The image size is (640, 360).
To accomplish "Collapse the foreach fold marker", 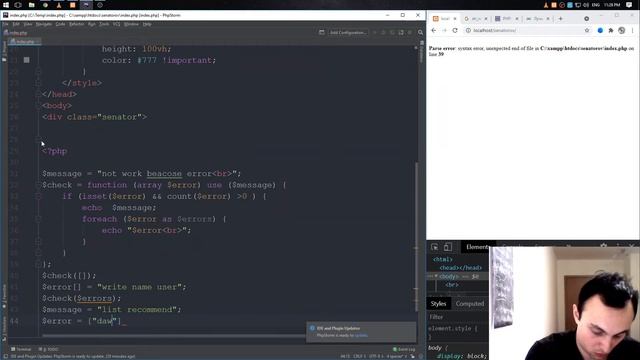I will click(x=38, y=219).
